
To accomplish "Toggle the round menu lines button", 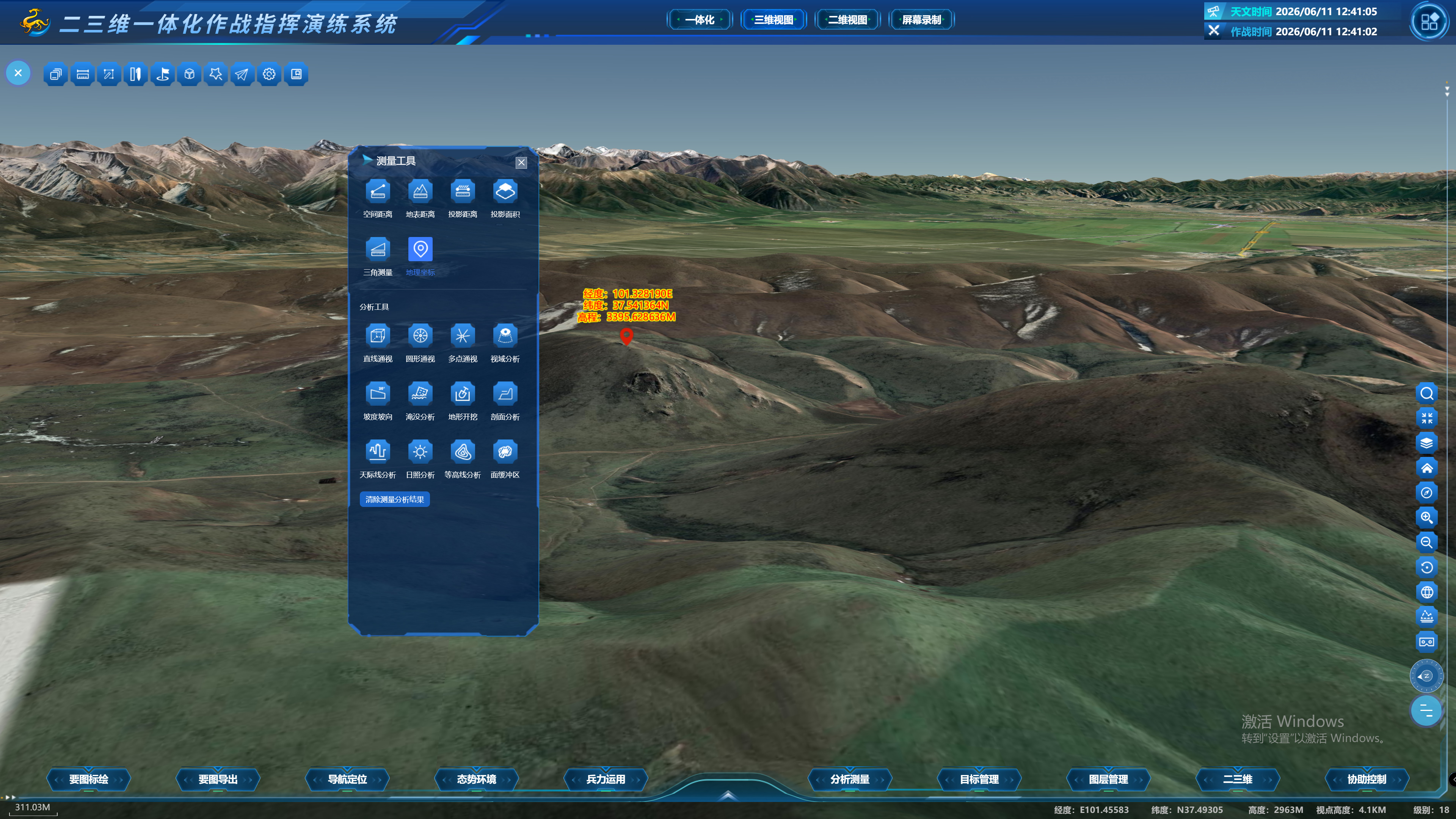I will click(1426, 711).
